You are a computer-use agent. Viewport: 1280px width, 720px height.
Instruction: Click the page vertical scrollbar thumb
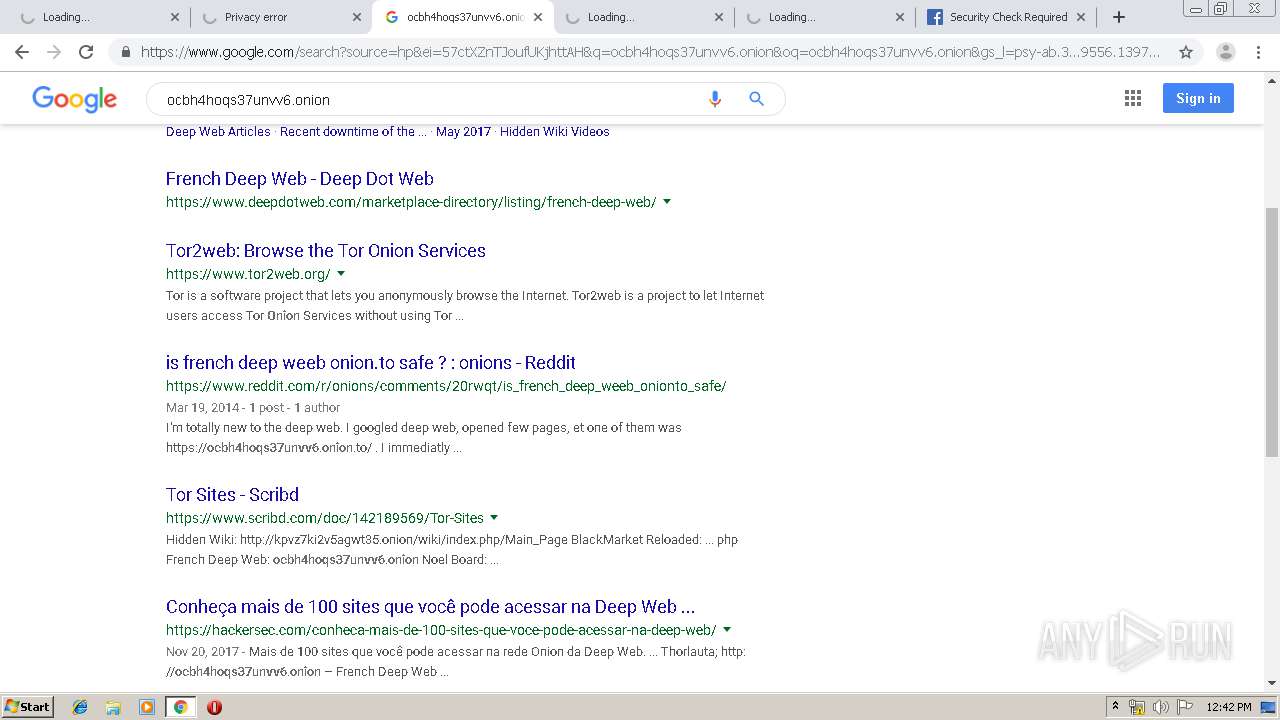click(1272, 330)
